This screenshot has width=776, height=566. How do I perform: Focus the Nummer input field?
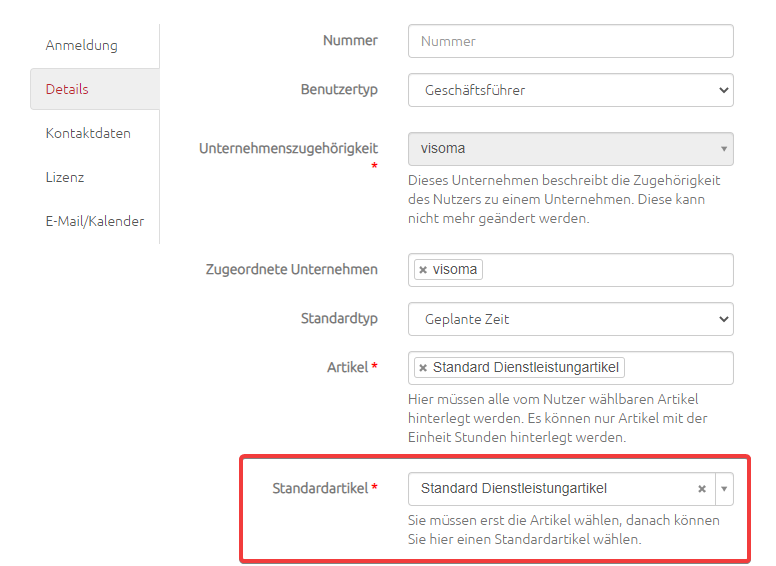click(x=571, y=41)
